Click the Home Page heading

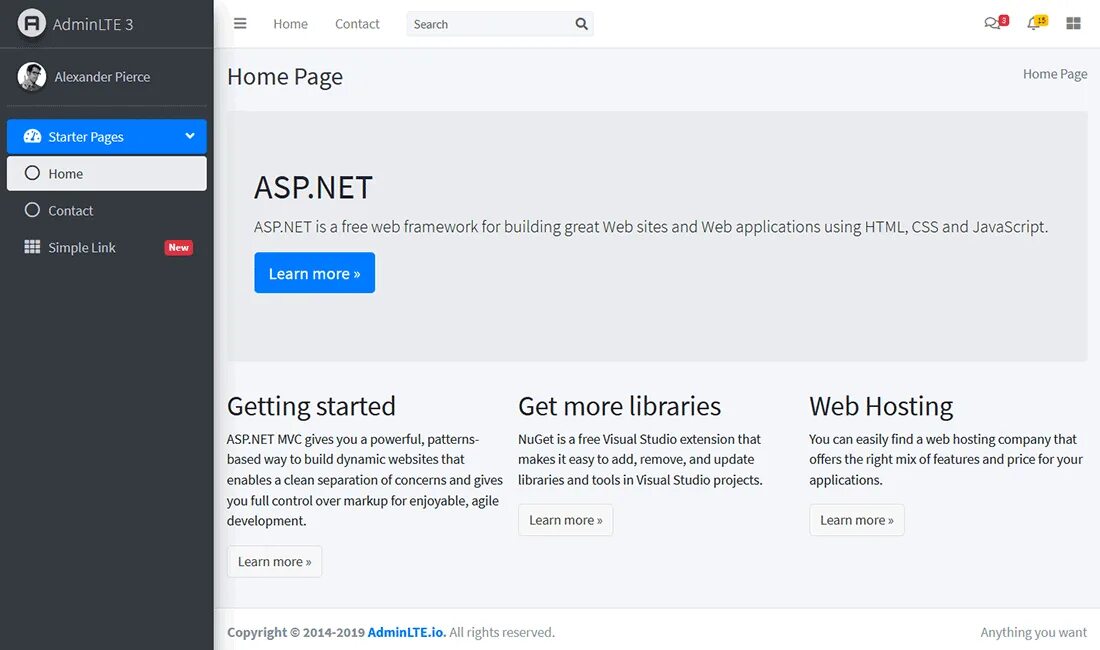click(x=285, y=76)
